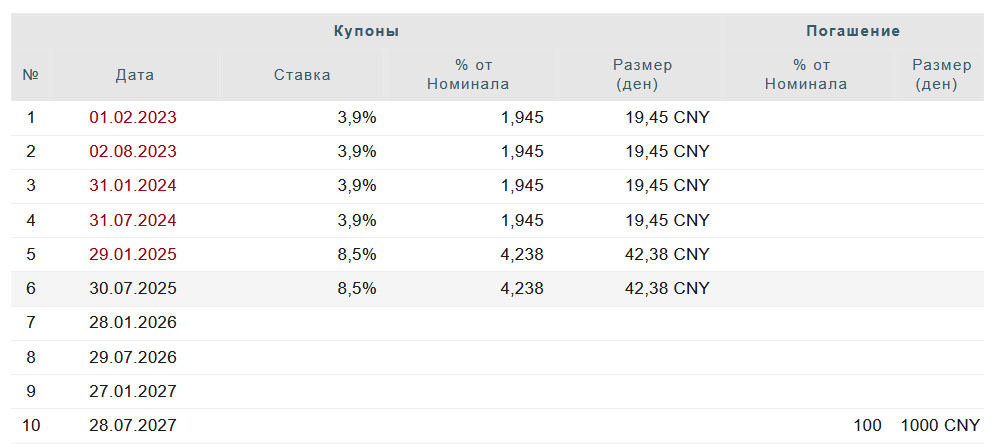This screenshot has width=1000, height=444.
Task: Open coupon date 02.08.2023
Action: (133, 152)
